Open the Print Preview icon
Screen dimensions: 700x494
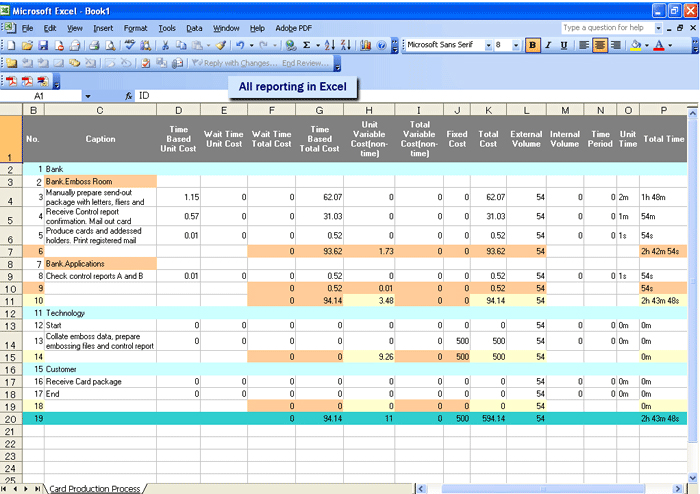(x=110, y=45)
